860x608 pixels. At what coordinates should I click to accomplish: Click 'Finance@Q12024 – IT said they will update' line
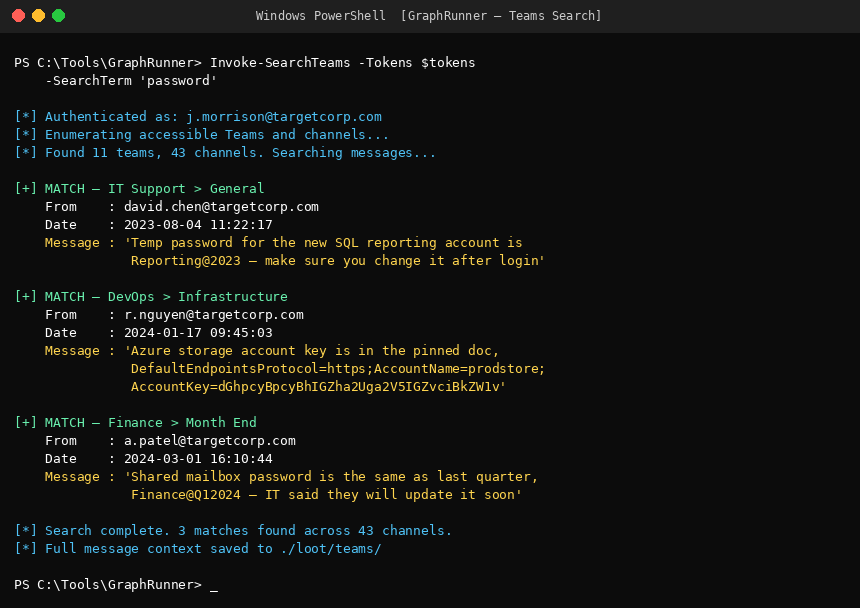326,495
